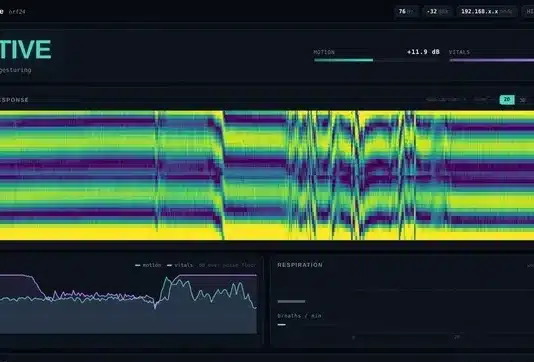Screen dimensions: 534x362
Task: Click the 76 rate chip
Action: coord(406,12)
